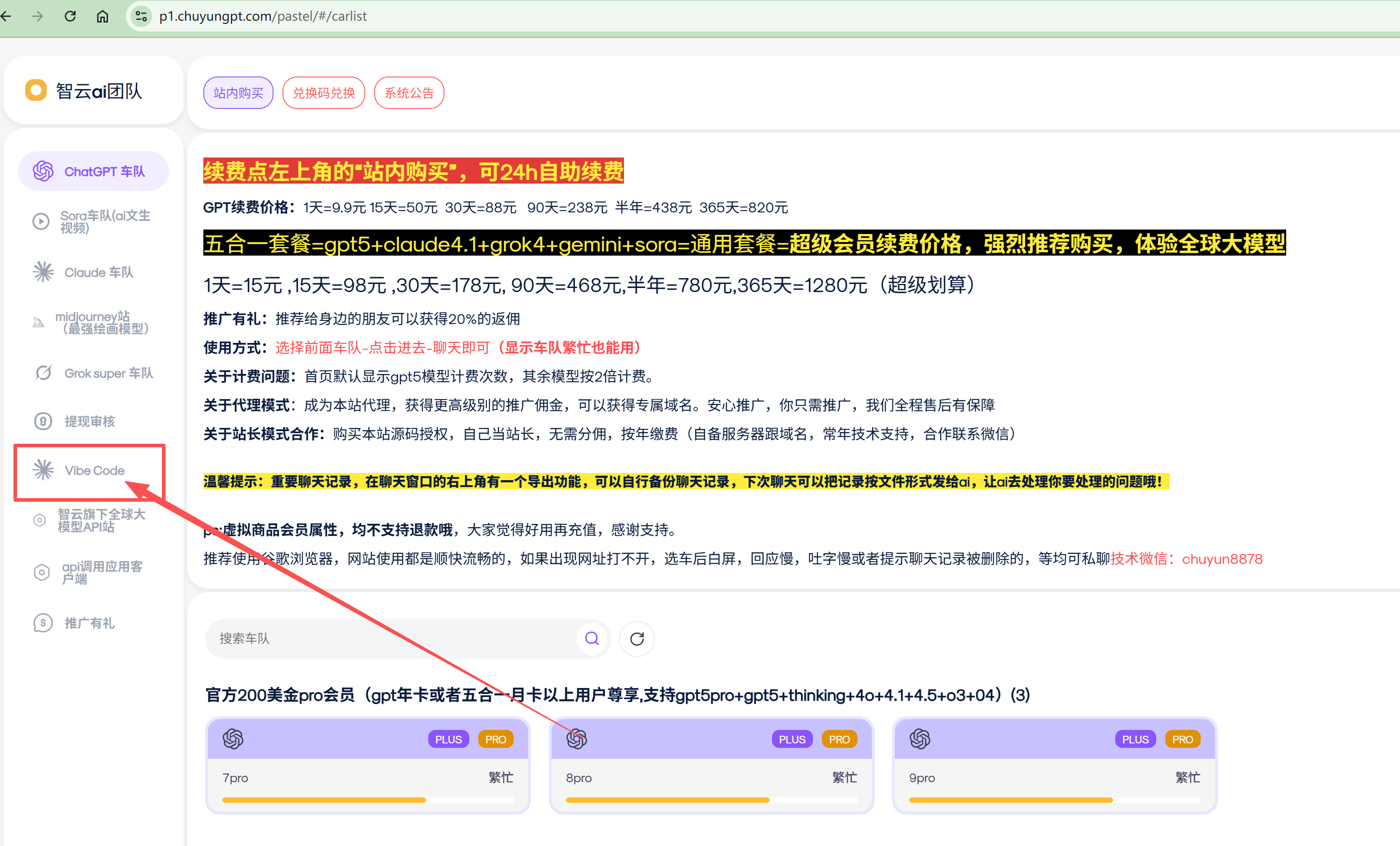The width and height of the screenshot is (1400, 846).
Task: Switch to 兑换码兑换 tab
Action: 323,93
